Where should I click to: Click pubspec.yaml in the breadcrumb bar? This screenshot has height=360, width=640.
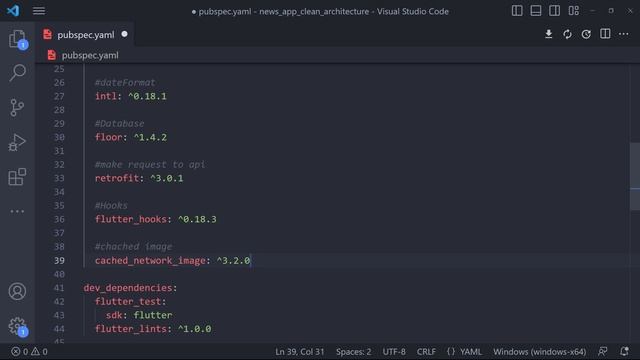pos(90,56)
